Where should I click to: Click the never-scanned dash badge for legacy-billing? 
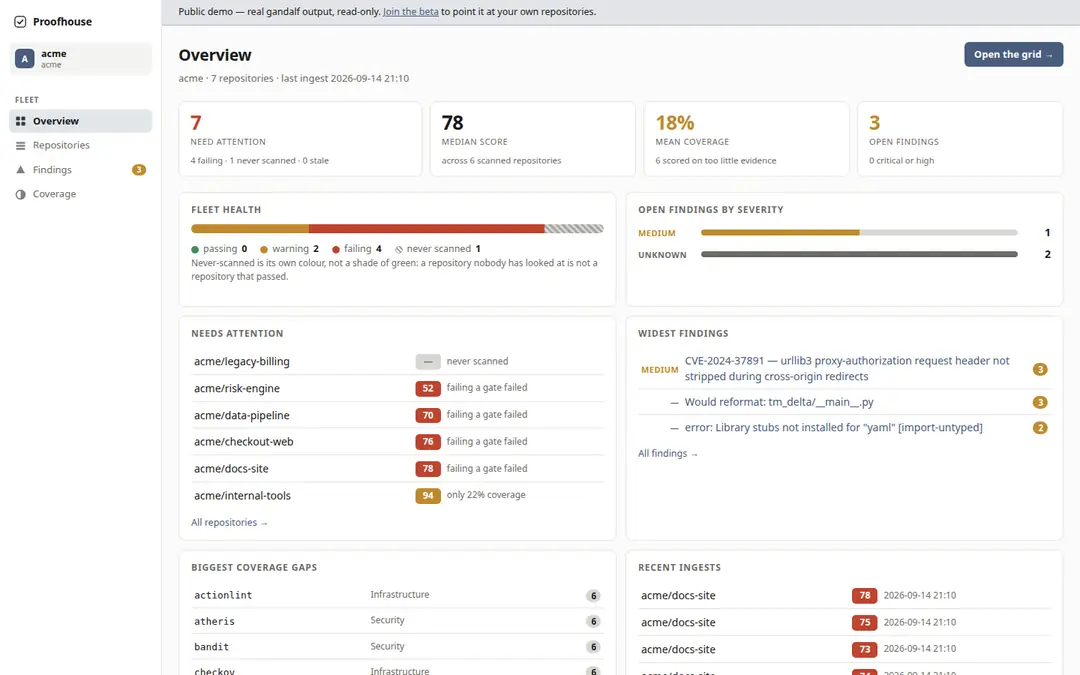(428, 361)
